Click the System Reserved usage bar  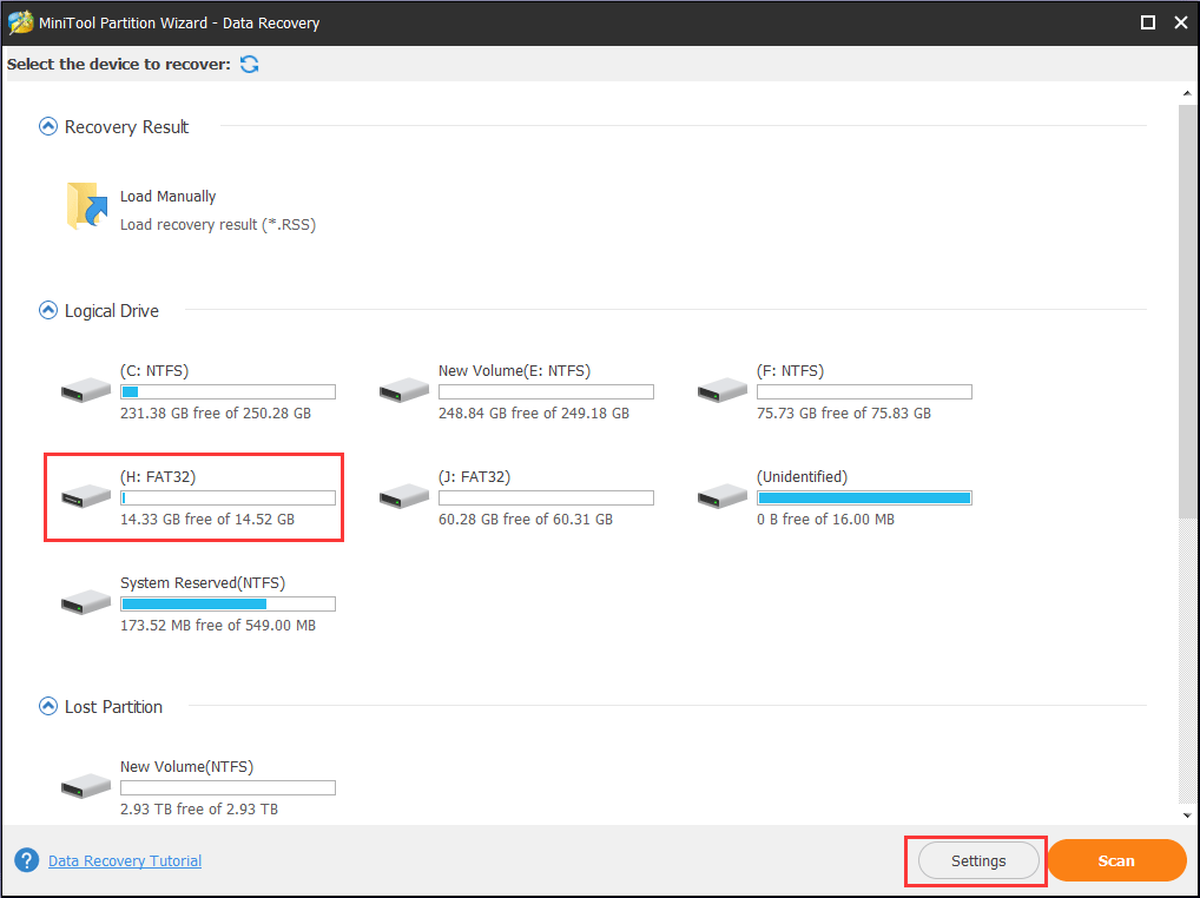point(228,604)
